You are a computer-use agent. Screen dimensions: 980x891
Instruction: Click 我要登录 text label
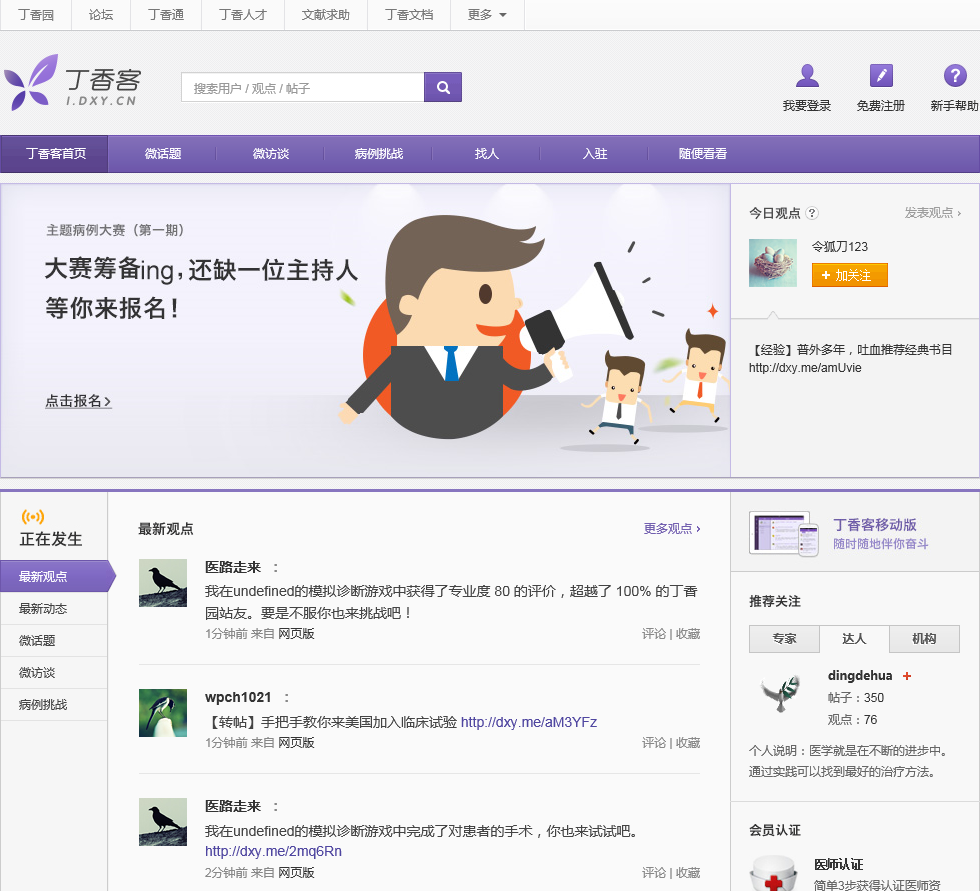pos(807,106)
